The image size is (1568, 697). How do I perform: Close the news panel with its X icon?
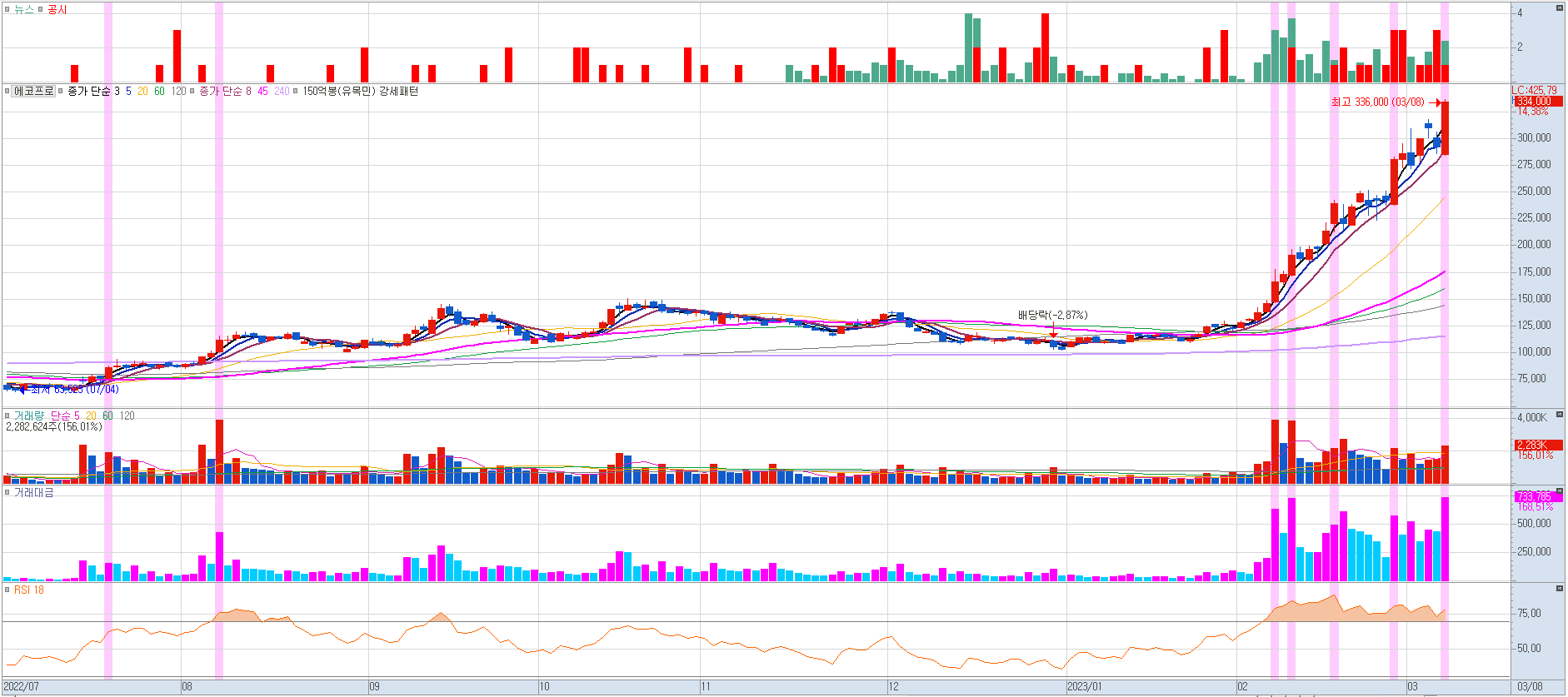[x=1560, y=7]
